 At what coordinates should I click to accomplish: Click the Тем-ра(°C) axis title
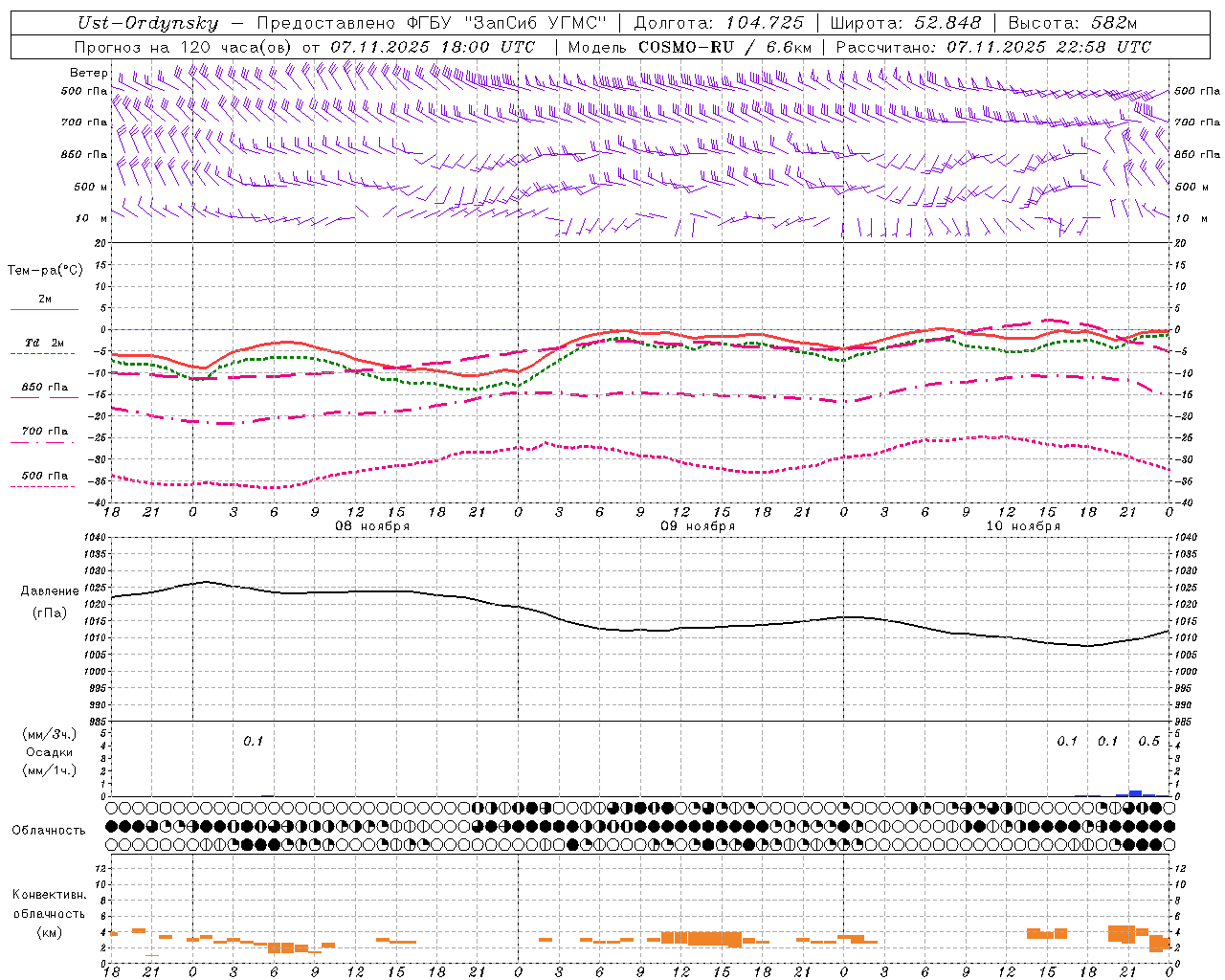(x=45, y=271)
